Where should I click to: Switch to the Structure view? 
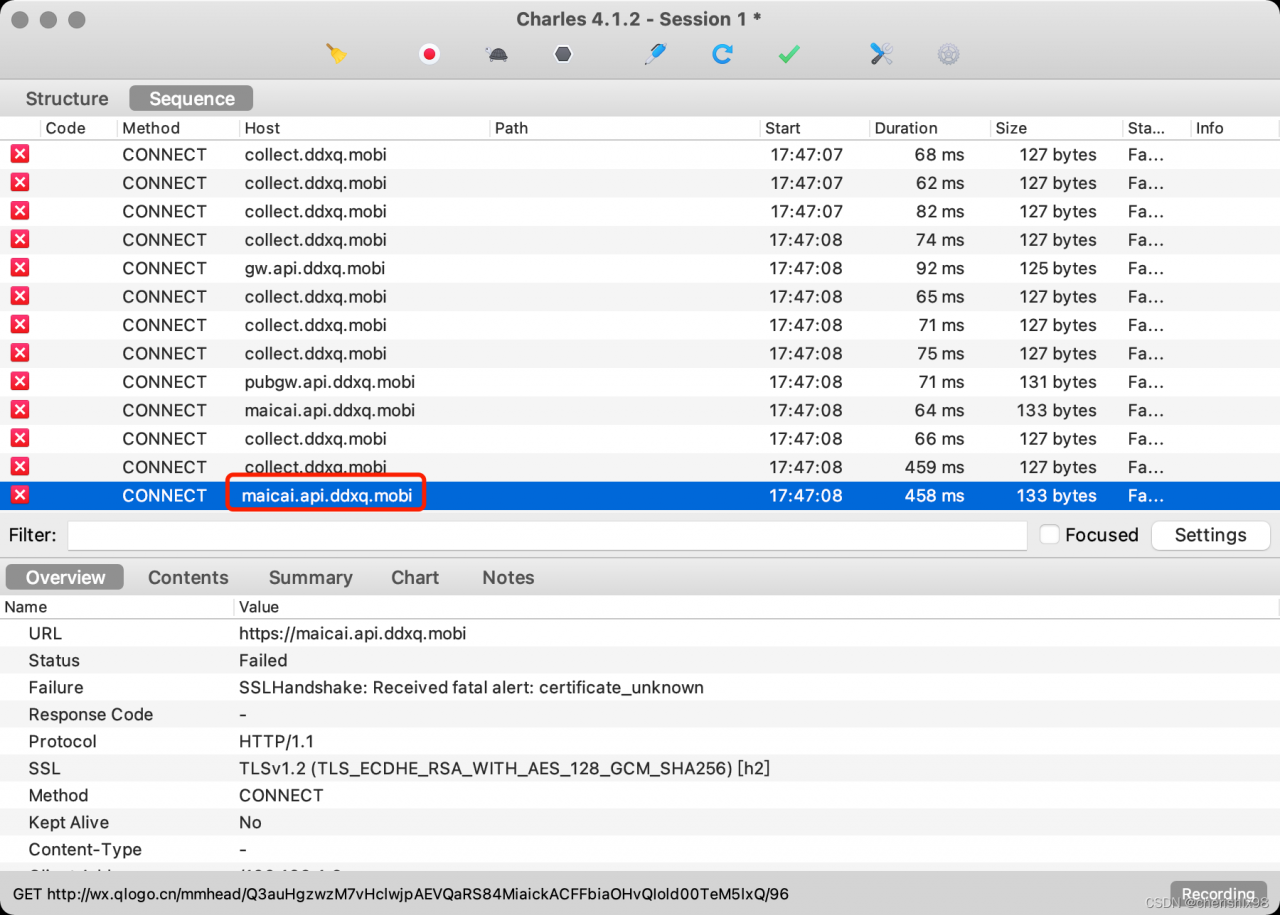tap(67, 98)
